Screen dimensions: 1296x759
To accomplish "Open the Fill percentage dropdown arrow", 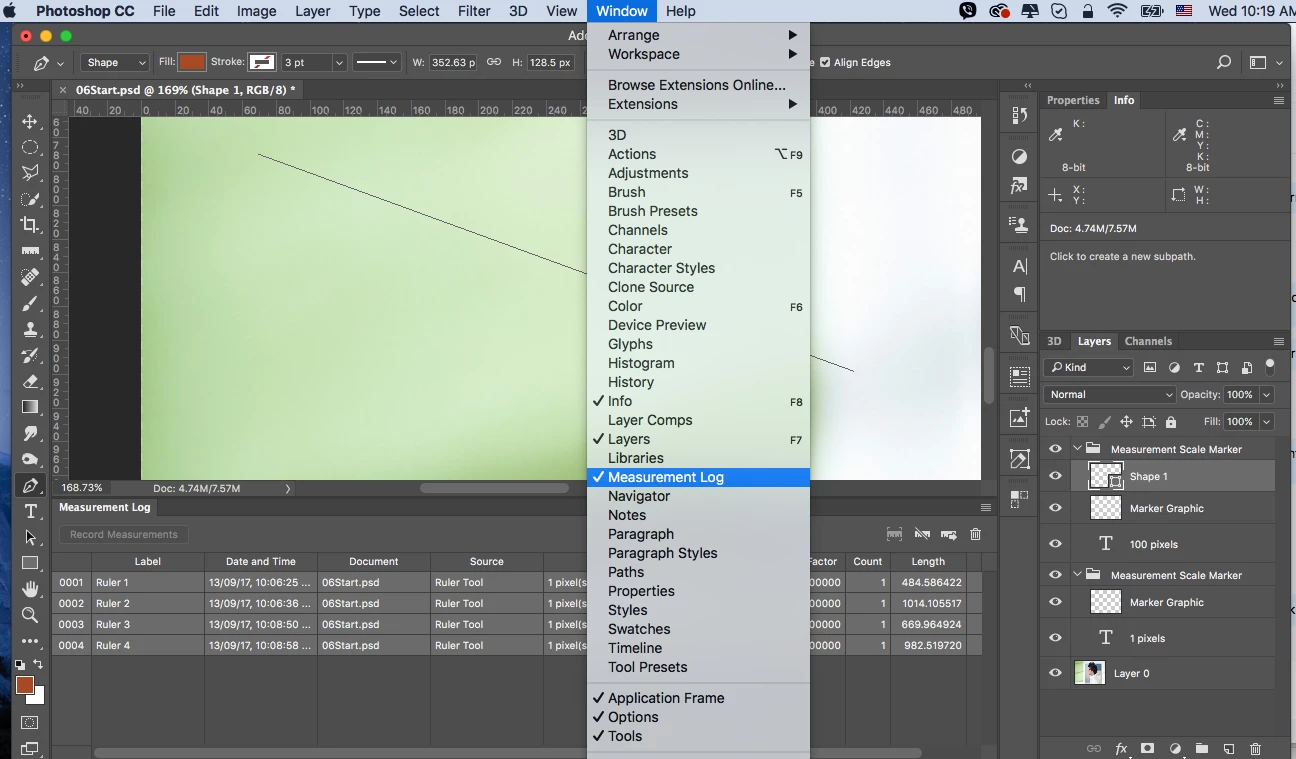I will pyautogui.click(x=1267, y=422).
